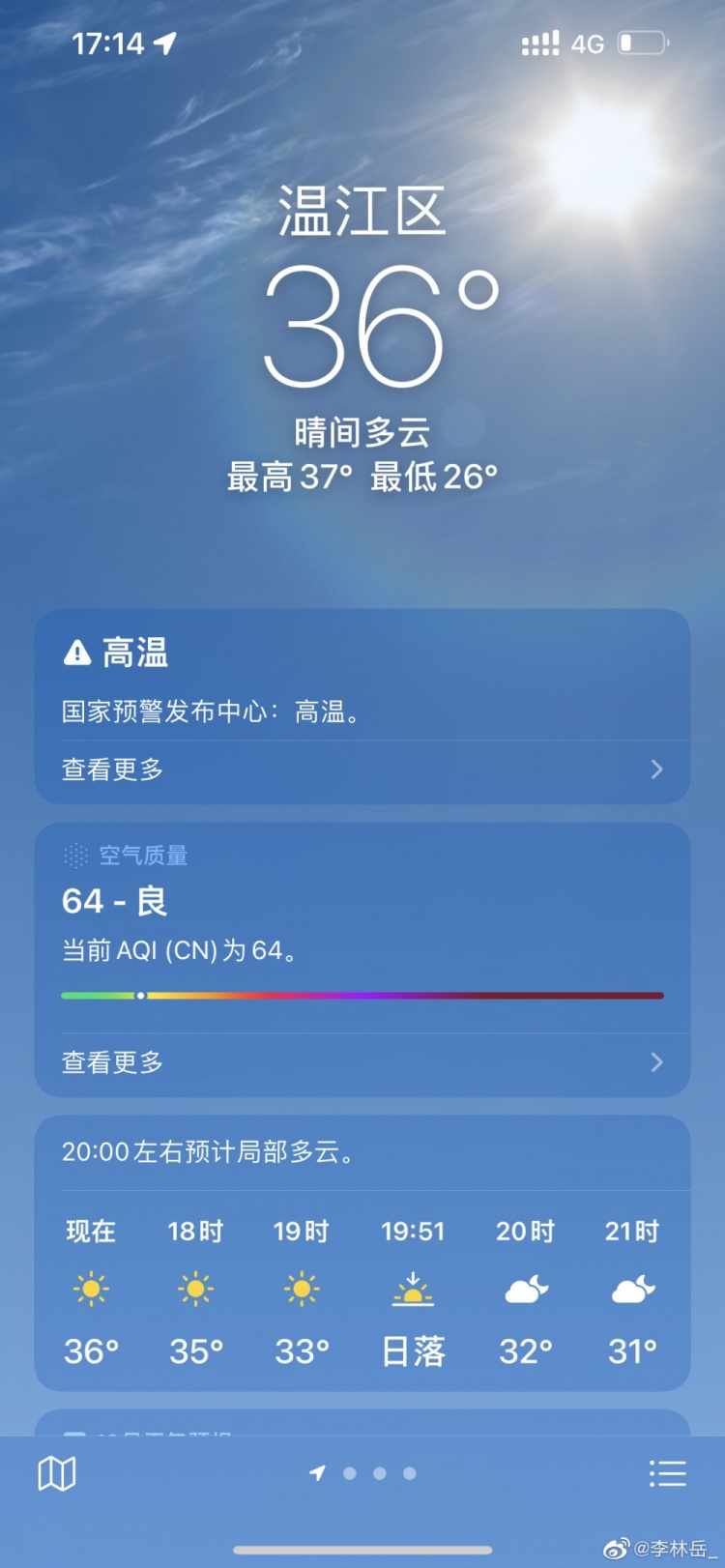Tap the high temperature warning triangle icon
The image size is (725, 1568).
coord(76,653)
